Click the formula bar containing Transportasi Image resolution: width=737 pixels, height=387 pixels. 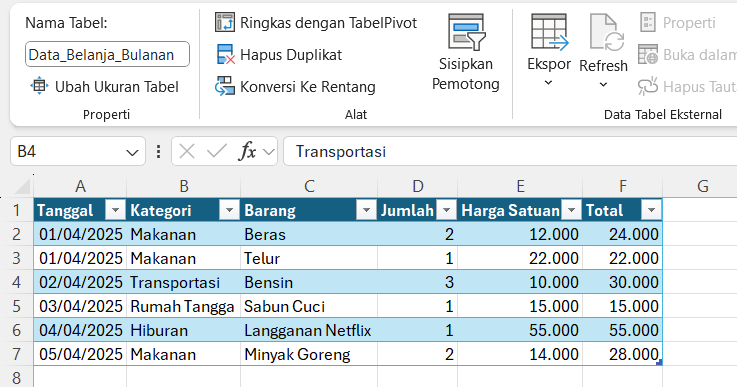coord(510,151)
